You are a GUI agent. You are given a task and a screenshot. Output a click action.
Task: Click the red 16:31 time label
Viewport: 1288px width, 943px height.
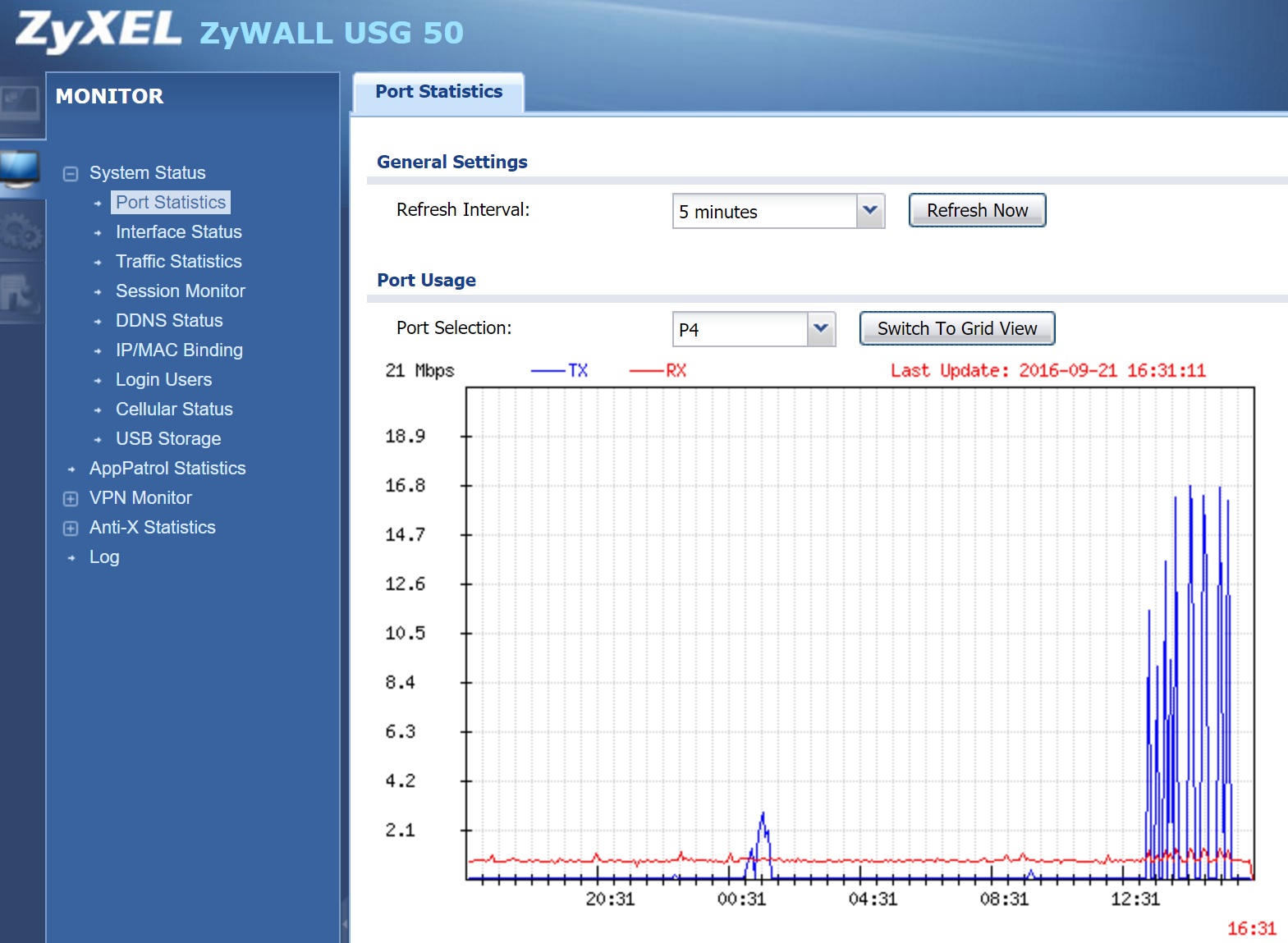(1252, 928)
